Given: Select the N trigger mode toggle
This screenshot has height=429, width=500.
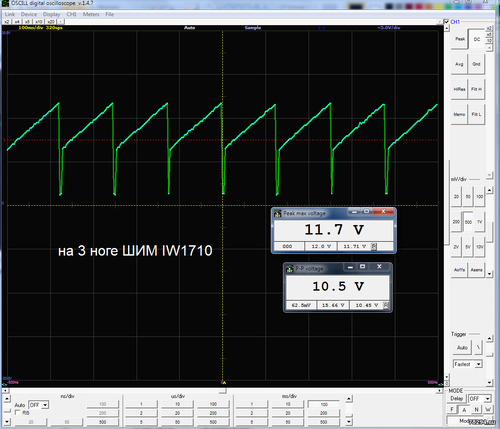Looking at the screenshot, I should (x=476, y=409).
